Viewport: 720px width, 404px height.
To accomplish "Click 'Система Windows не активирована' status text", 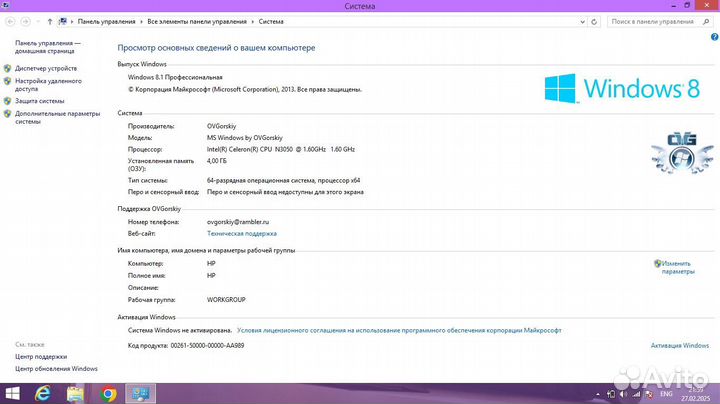I will tap(180, 331).
